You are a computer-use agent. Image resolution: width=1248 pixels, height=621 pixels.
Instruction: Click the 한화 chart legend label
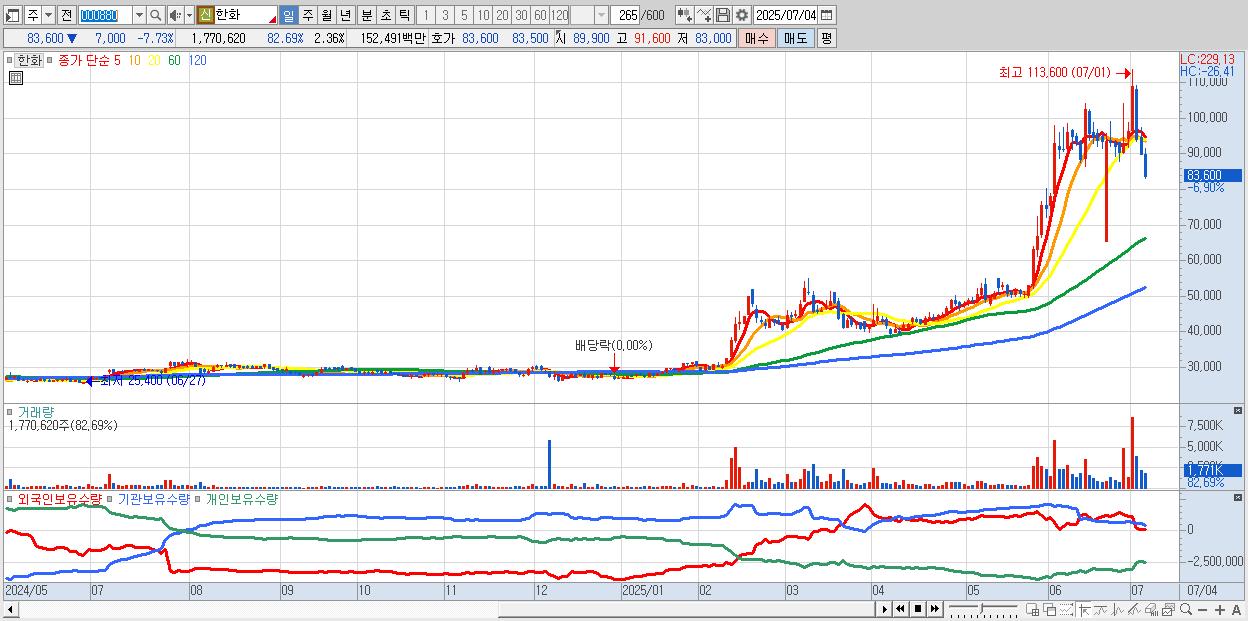[30, 60]
